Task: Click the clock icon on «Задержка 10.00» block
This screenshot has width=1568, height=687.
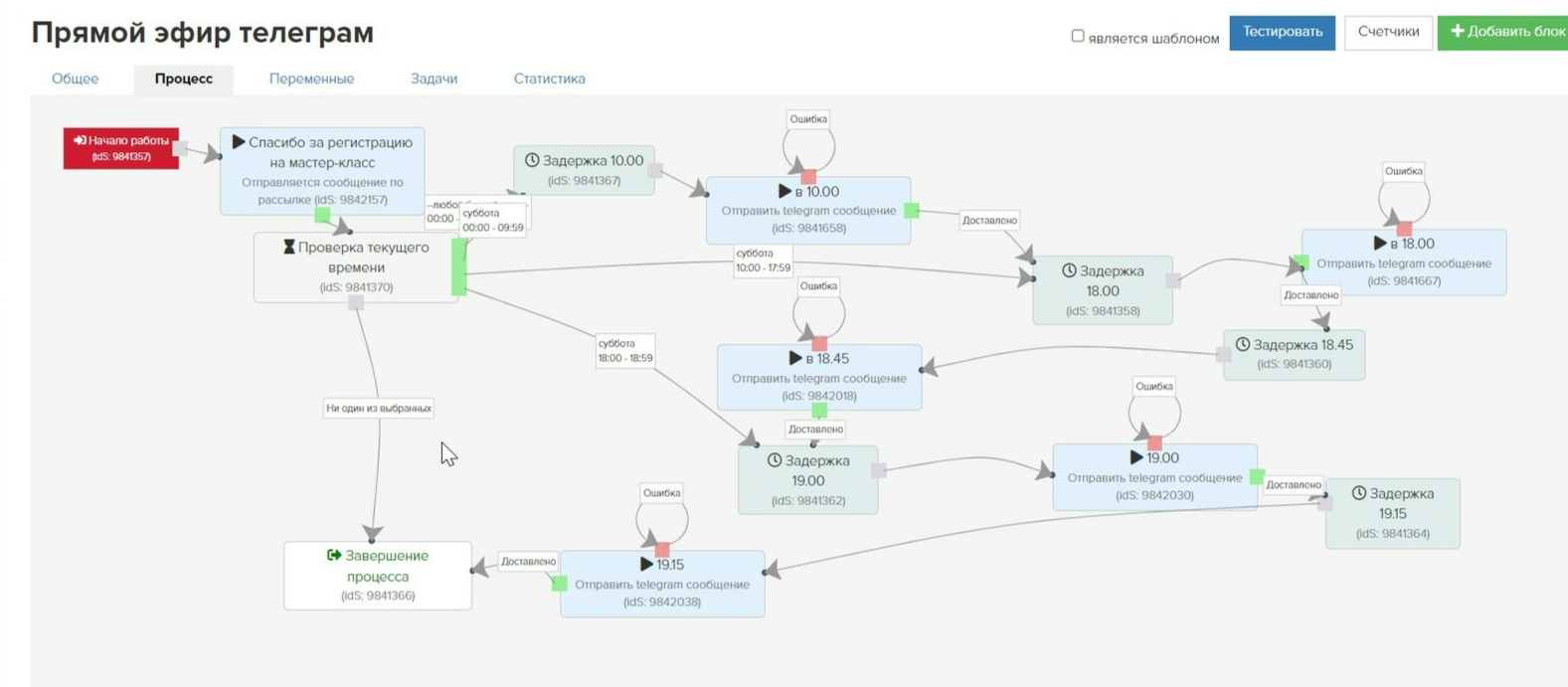Action: 532,160
